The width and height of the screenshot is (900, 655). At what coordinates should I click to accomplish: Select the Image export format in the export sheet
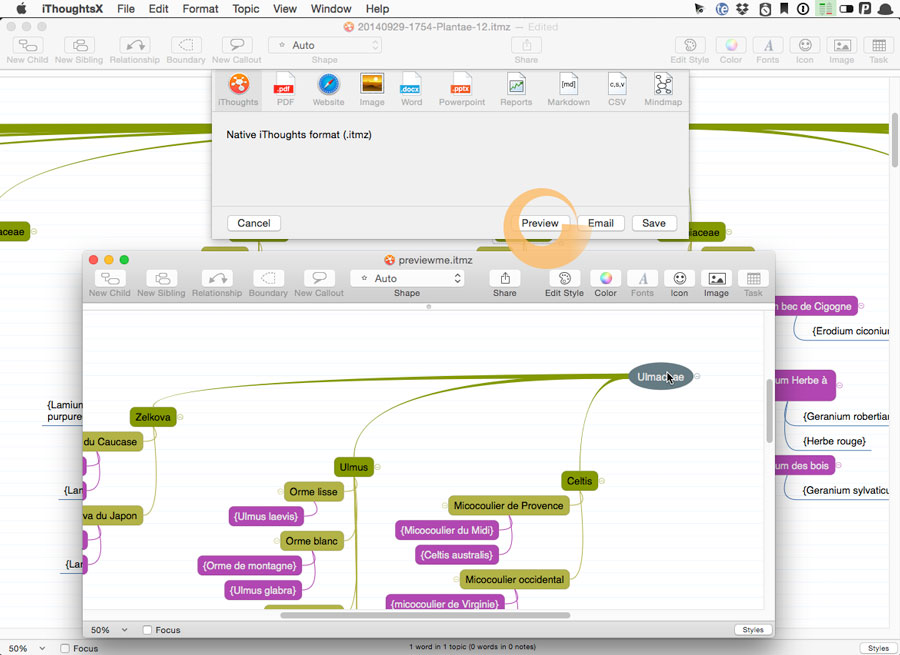click(372, 90)
